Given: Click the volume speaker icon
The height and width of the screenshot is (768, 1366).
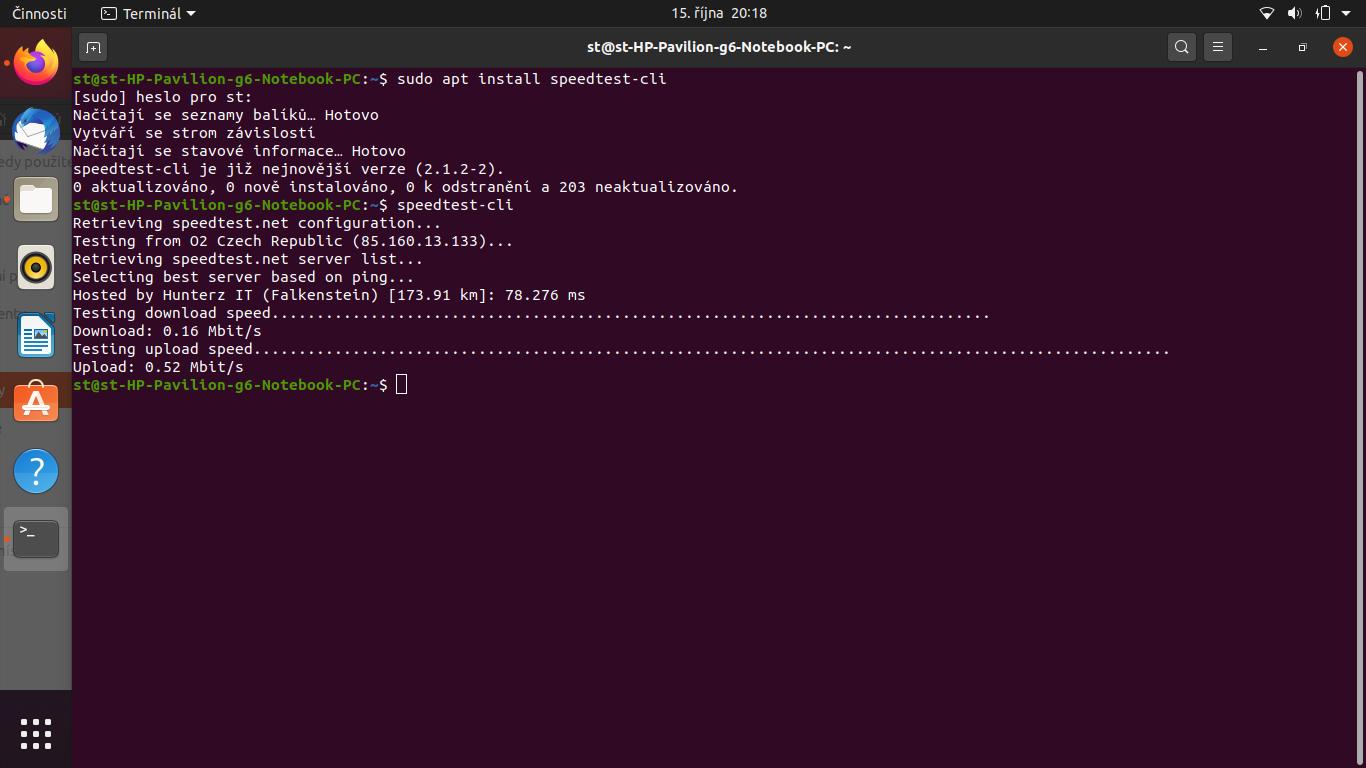Looking at the screenshot, I should coord(1294,13).
